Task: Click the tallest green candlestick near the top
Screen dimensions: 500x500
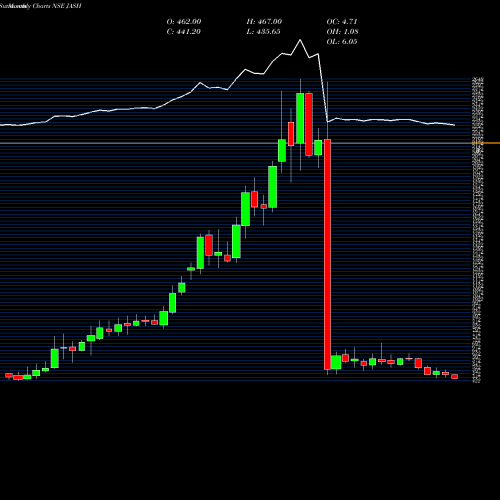Action: click(x=300, y=118)
